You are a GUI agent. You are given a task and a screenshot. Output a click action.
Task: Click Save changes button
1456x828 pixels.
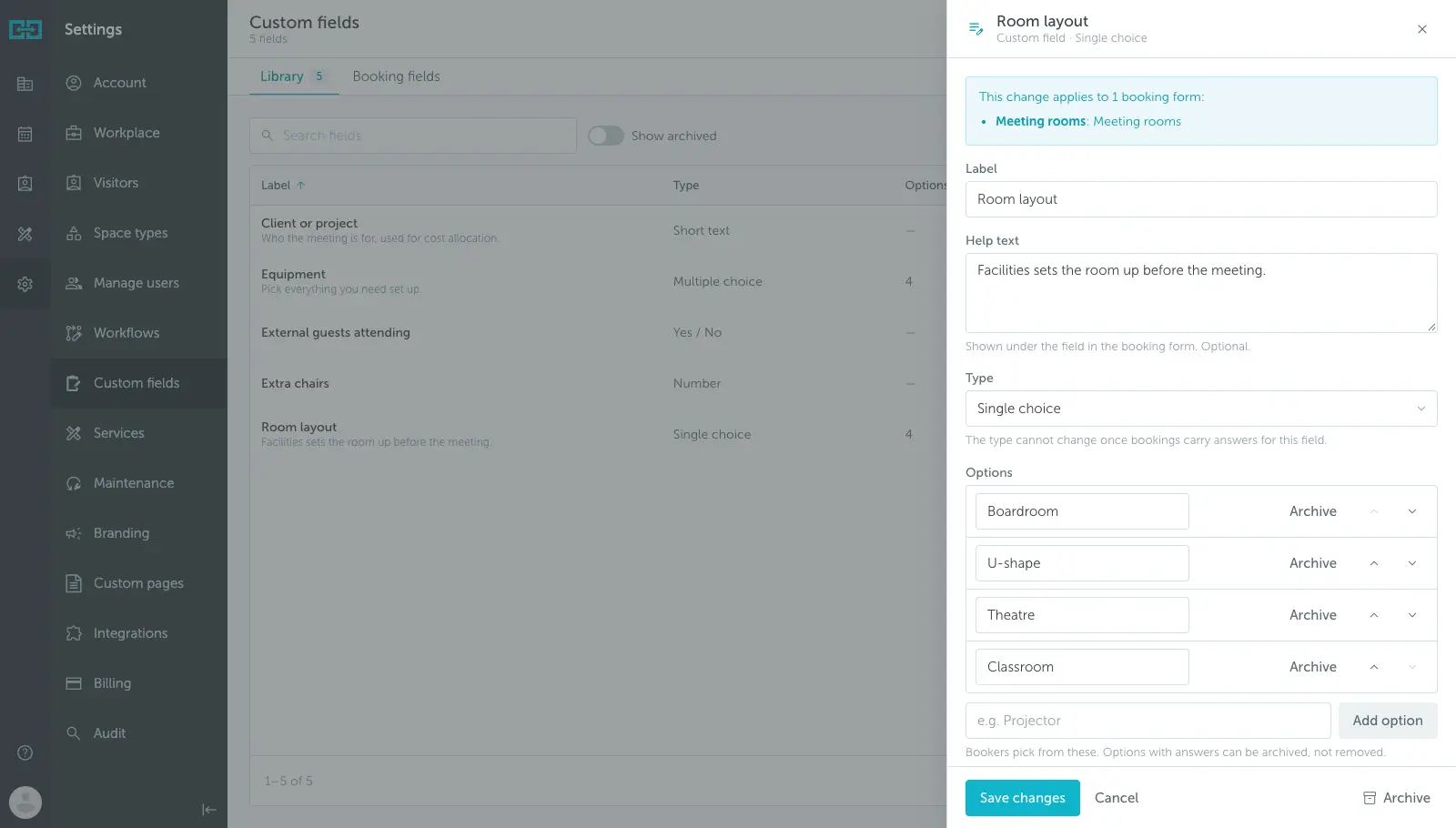(x=1023, y=798)
